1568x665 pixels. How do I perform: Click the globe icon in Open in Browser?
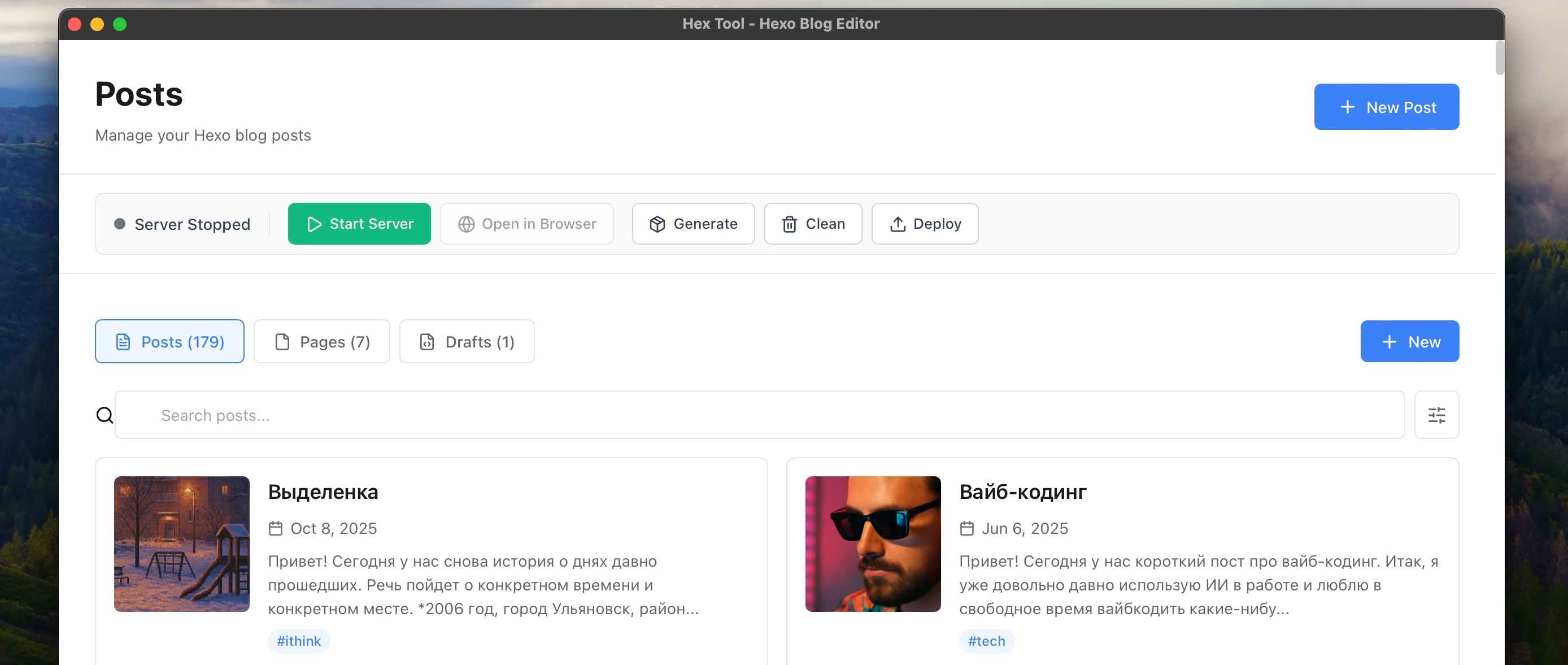[466, 224]
